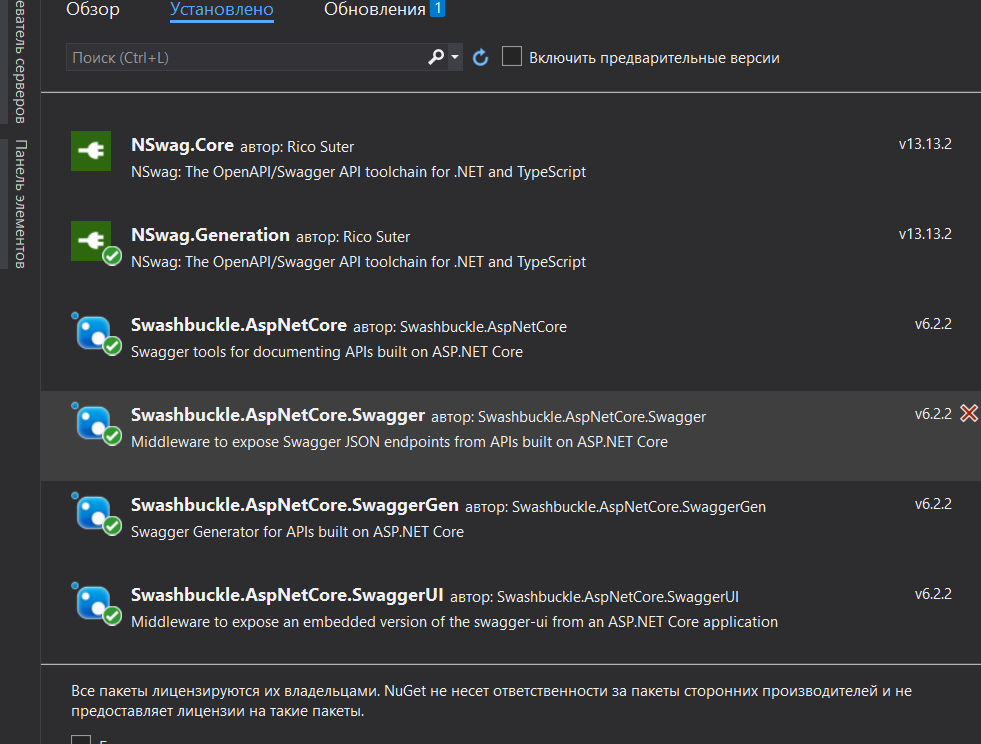
Task: Click the v6.2.2 version of Swashbuckle.AspNetCore.SwaggerGen
Action: click(933, 504)
